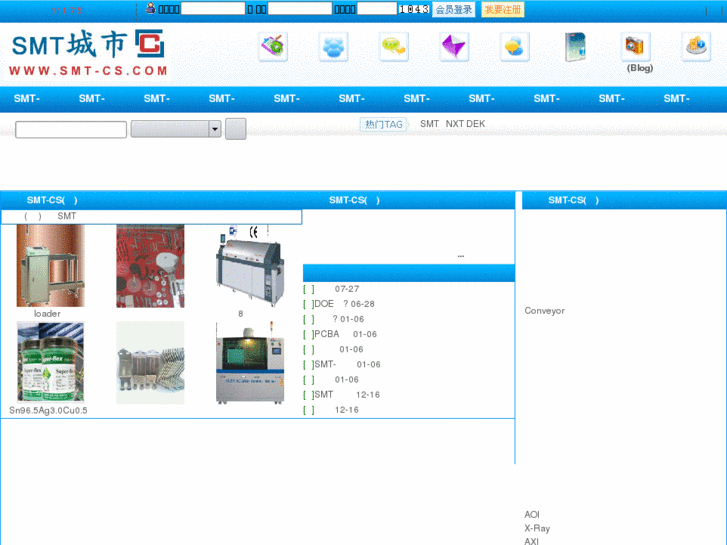Open the software box book icon
This screenshot has width=727, height=545.
(575, 46)
